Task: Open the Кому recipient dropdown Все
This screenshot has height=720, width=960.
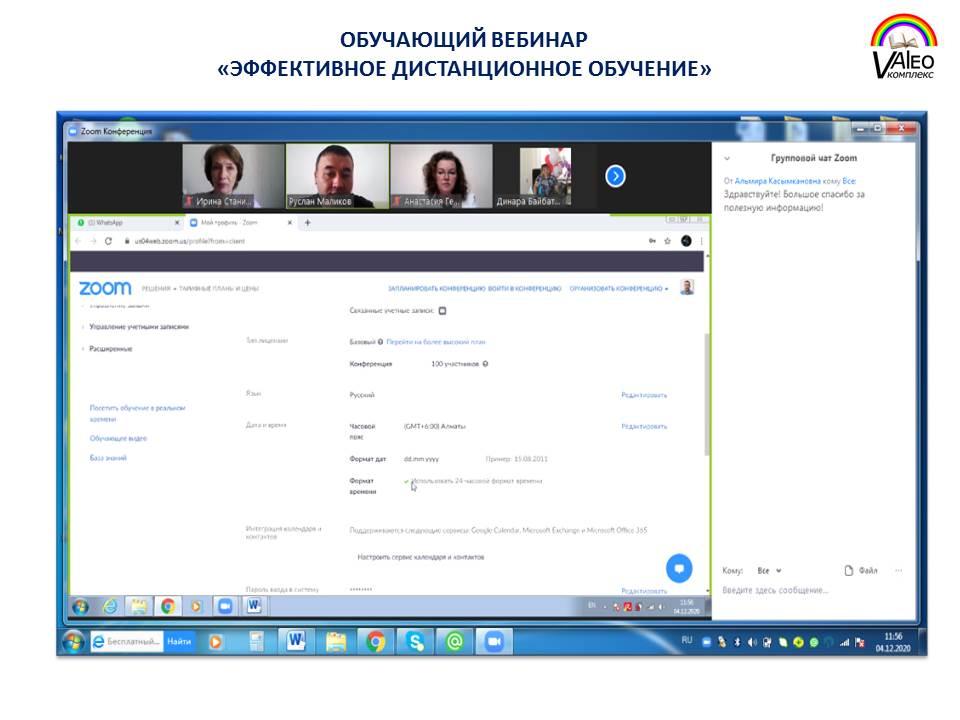Action: (x=769, y=571)
